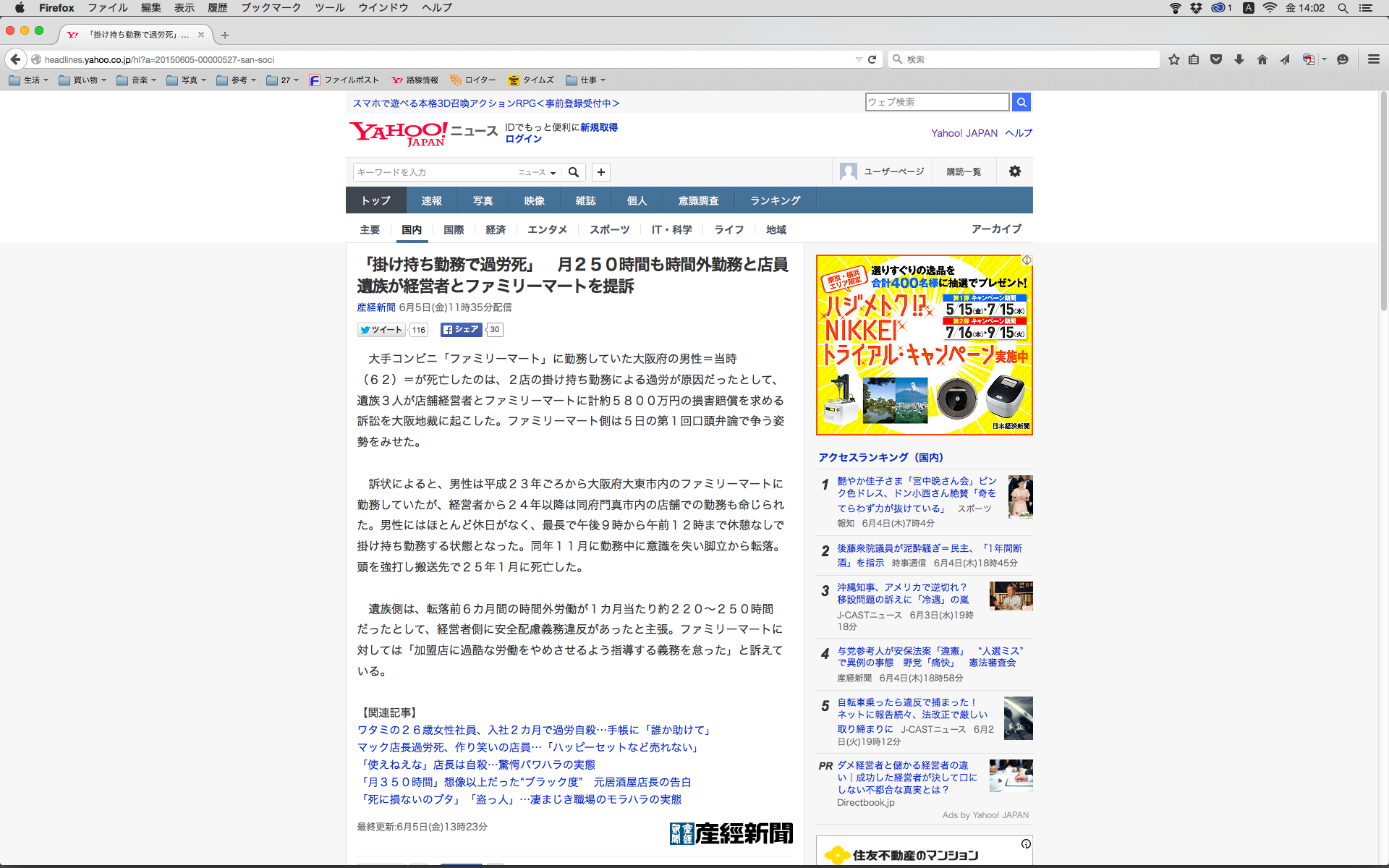
Task: Save page to Pocket
Action: click(x=1216, y=59)
